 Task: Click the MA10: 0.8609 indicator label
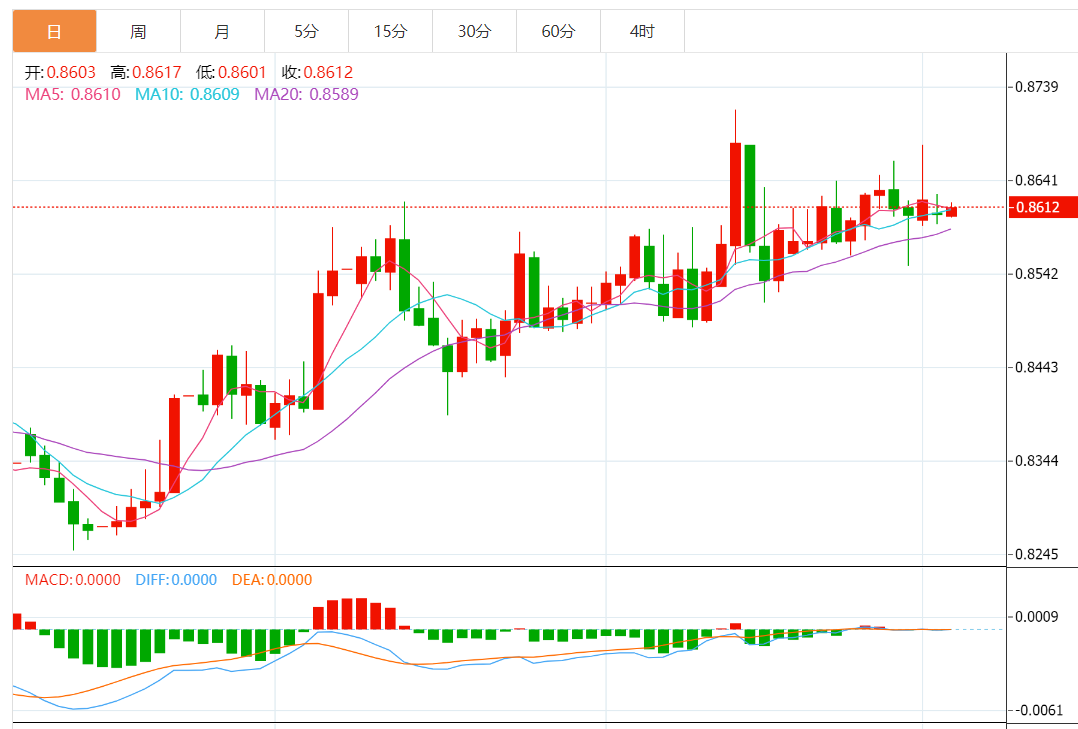click(187, 94)
